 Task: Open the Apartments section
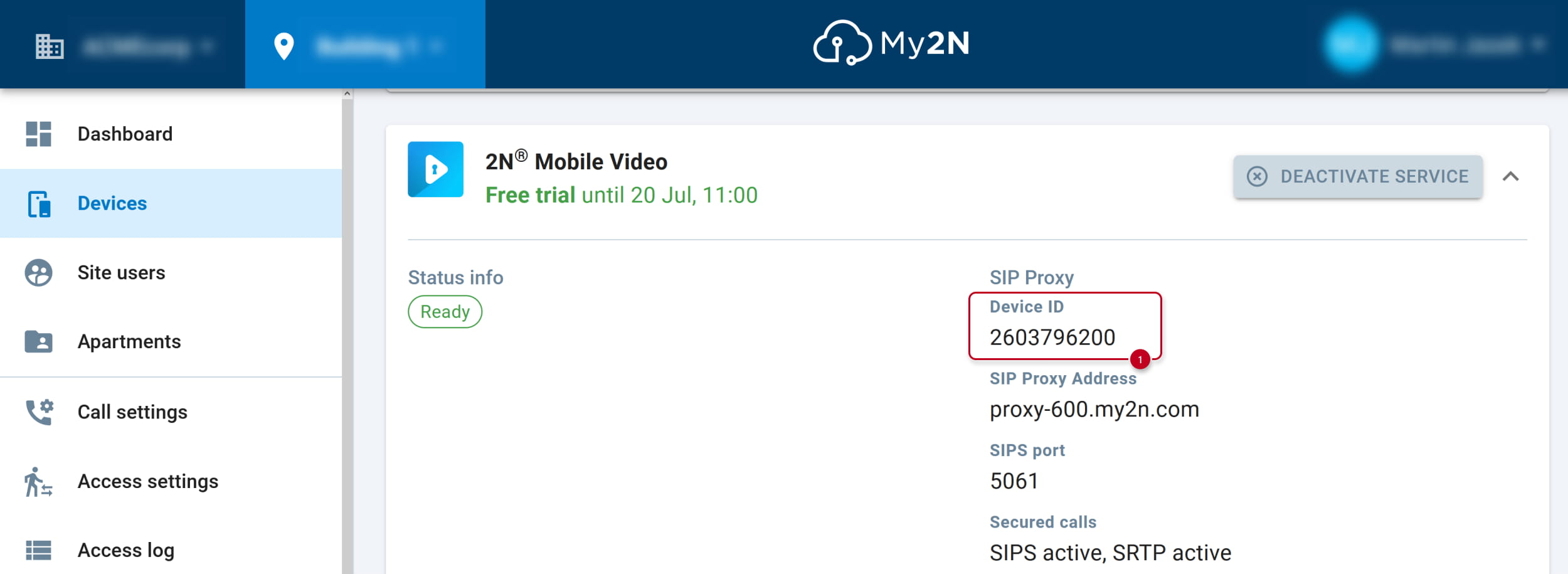(x=171, y=341)
